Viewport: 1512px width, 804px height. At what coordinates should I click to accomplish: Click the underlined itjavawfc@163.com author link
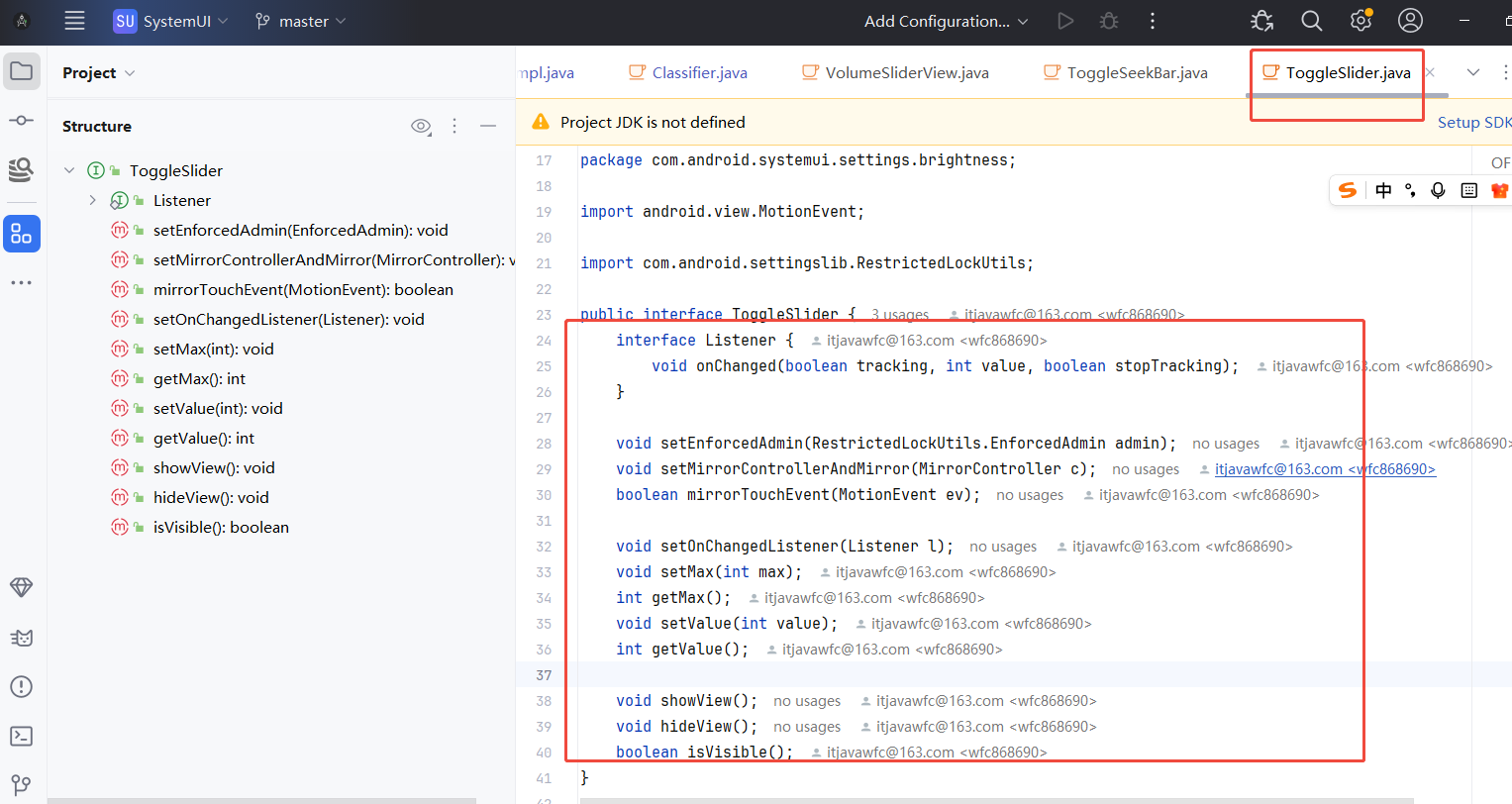[x=1325, y=469]
